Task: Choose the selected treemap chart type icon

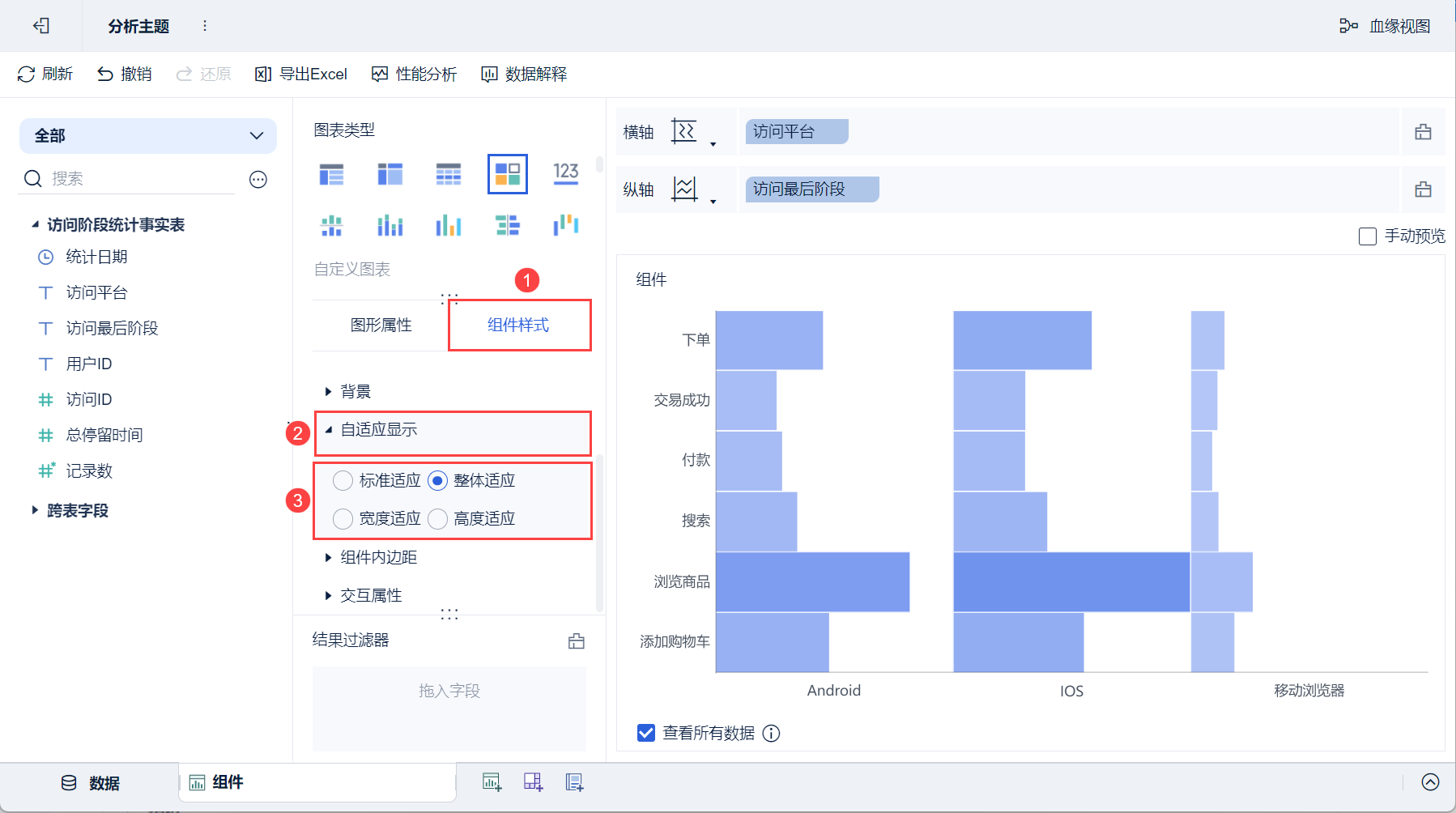Action: pyautogui.click(x=508, y=174)
